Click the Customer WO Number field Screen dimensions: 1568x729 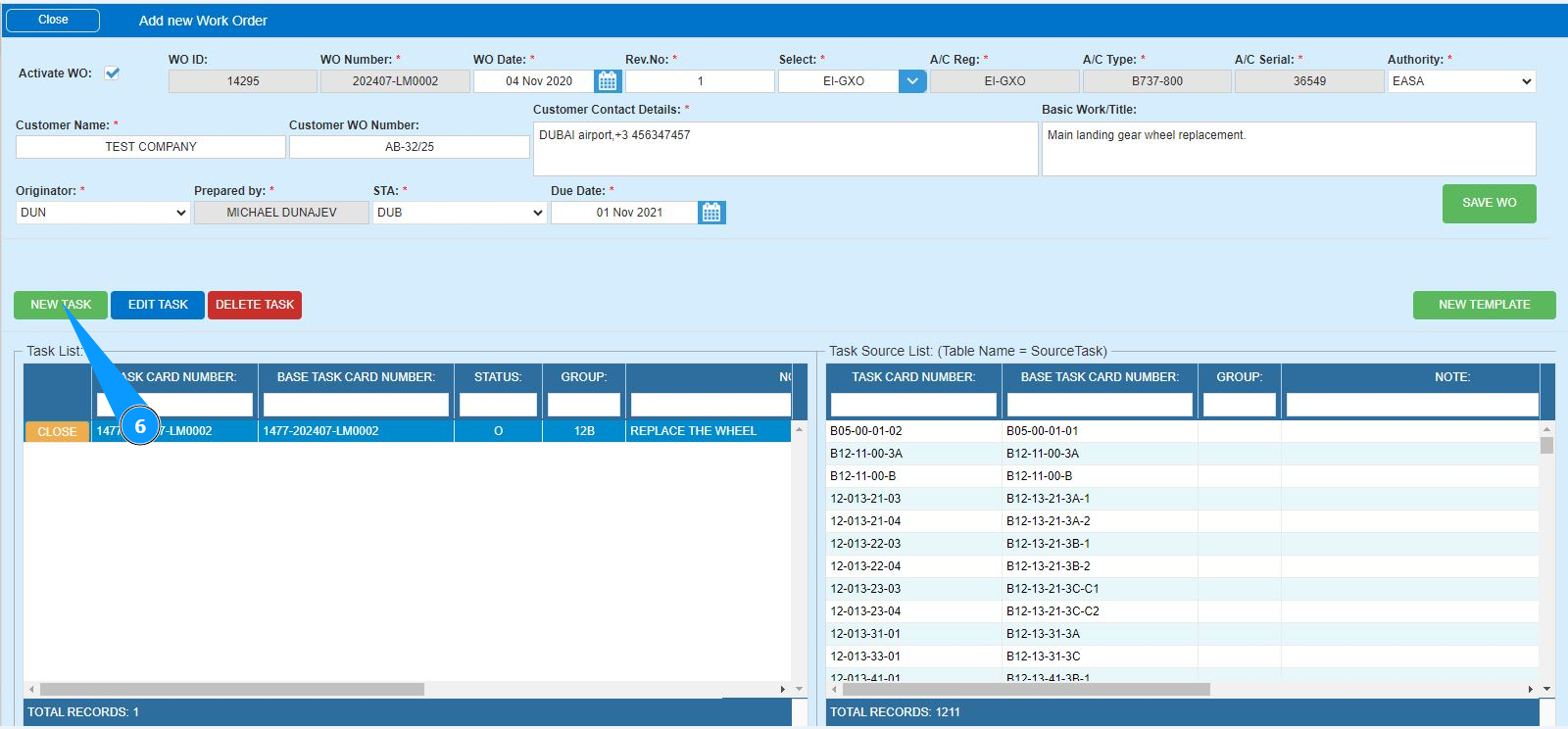coord(410,147)
